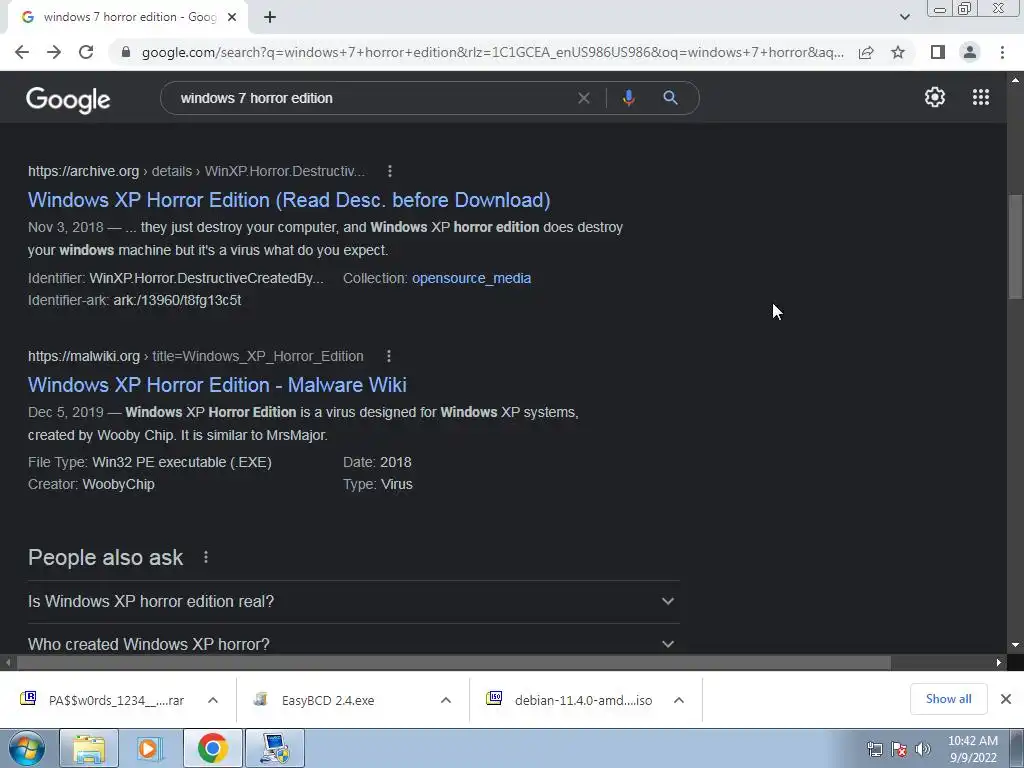Close the windows 7 horror edition tab

point(232,18)
